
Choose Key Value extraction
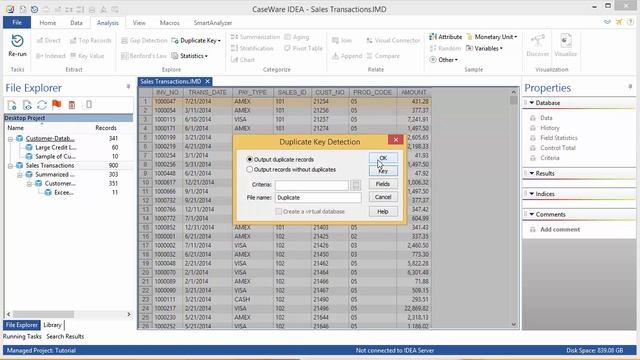tap(87, 56)
